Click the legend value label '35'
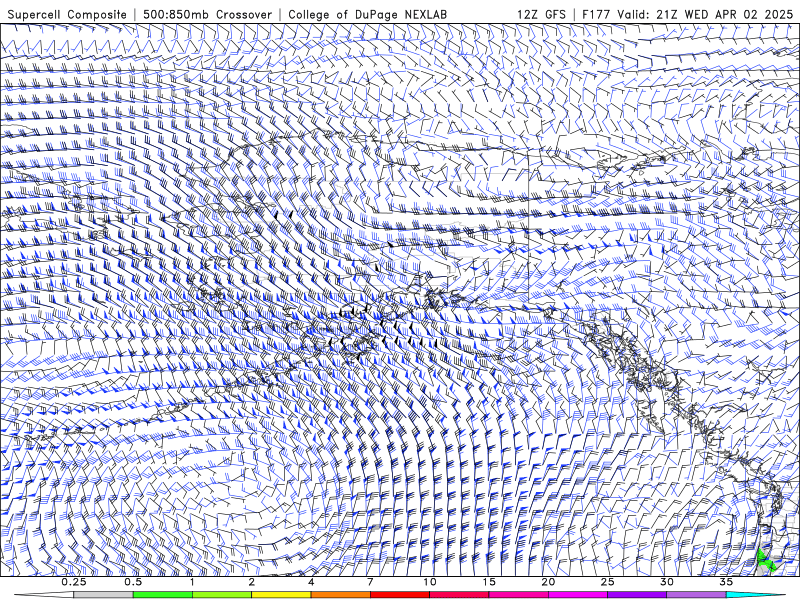 727,582
